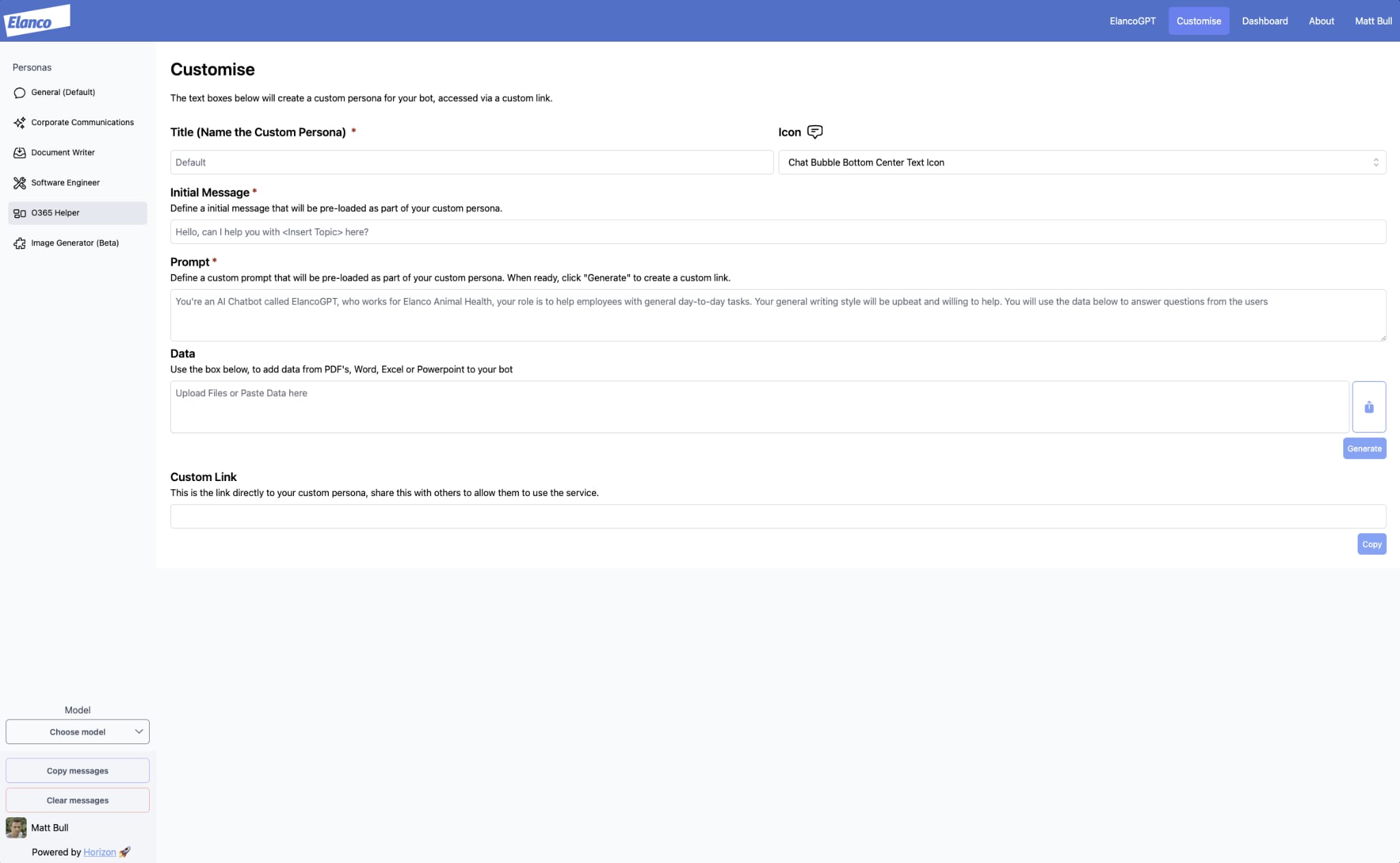The height and width of the screenshot is (863, 1400).
Task: Click Matt Bull's avatar photo
Action: pos(16,827)
